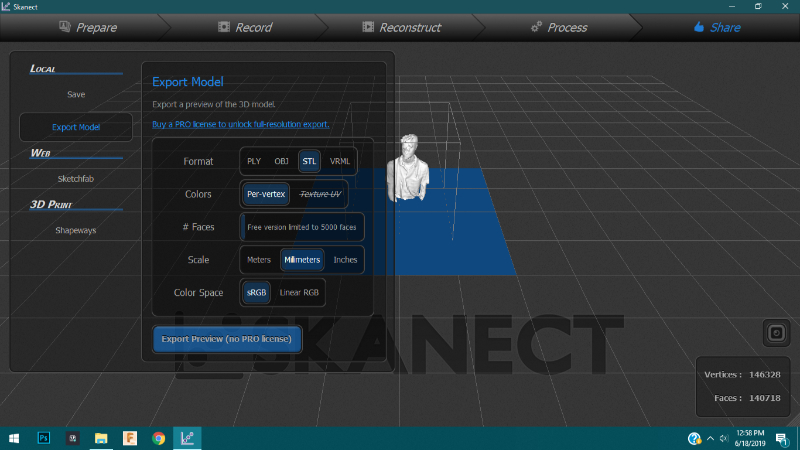The width and height of the screenshot is (800, 450).
Task: Open Google Chrome from the taskbar
Action: 158,438
